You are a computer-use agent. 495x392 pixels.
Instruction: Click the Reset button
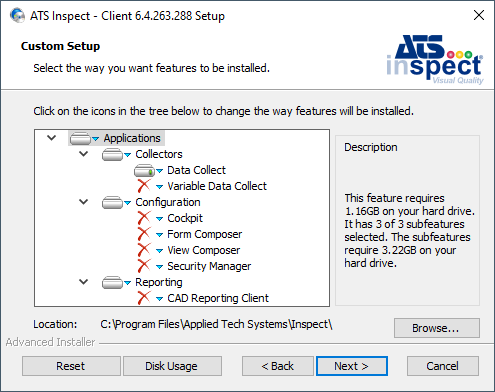[71, 366]
